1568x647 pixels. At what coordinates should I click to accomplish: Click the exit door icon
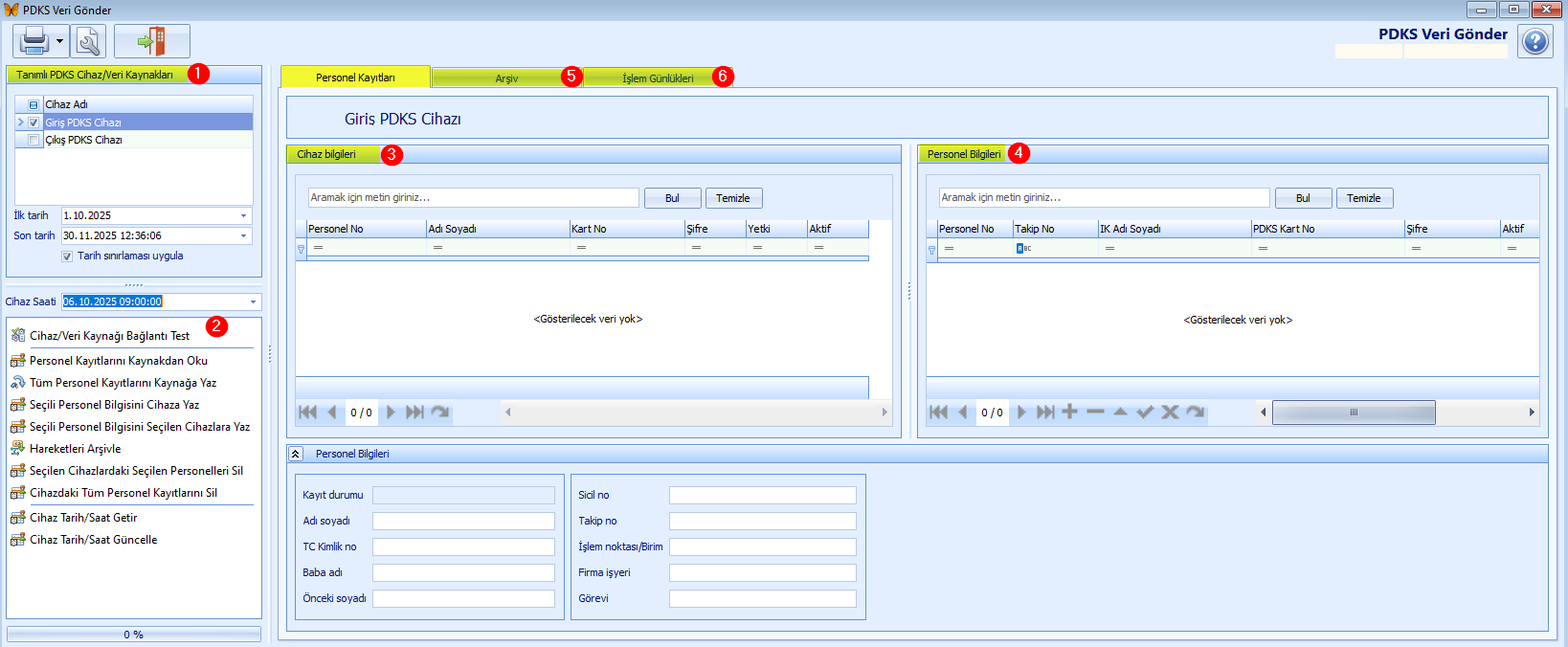click(151, 41)
